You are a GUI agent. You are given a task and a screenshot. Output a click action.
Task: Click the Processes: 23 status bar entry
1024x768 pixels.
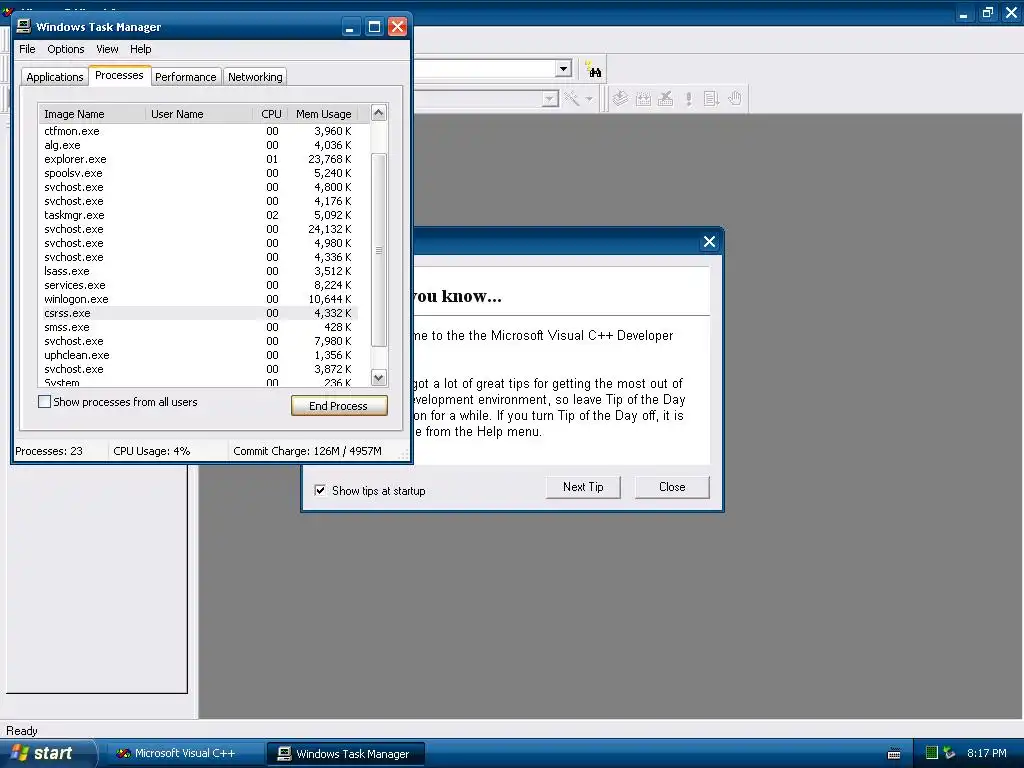tap(49, 451)
